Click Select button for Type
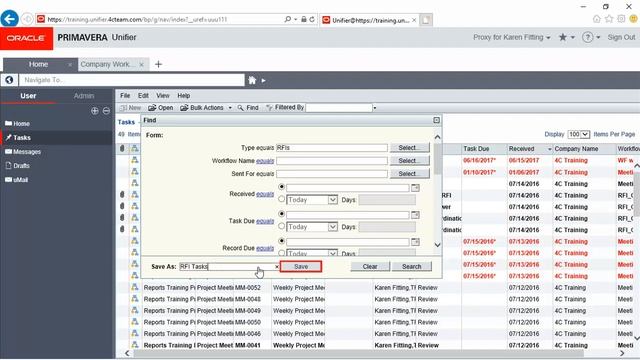The image size is (640, 360). (x=410, y=148)
